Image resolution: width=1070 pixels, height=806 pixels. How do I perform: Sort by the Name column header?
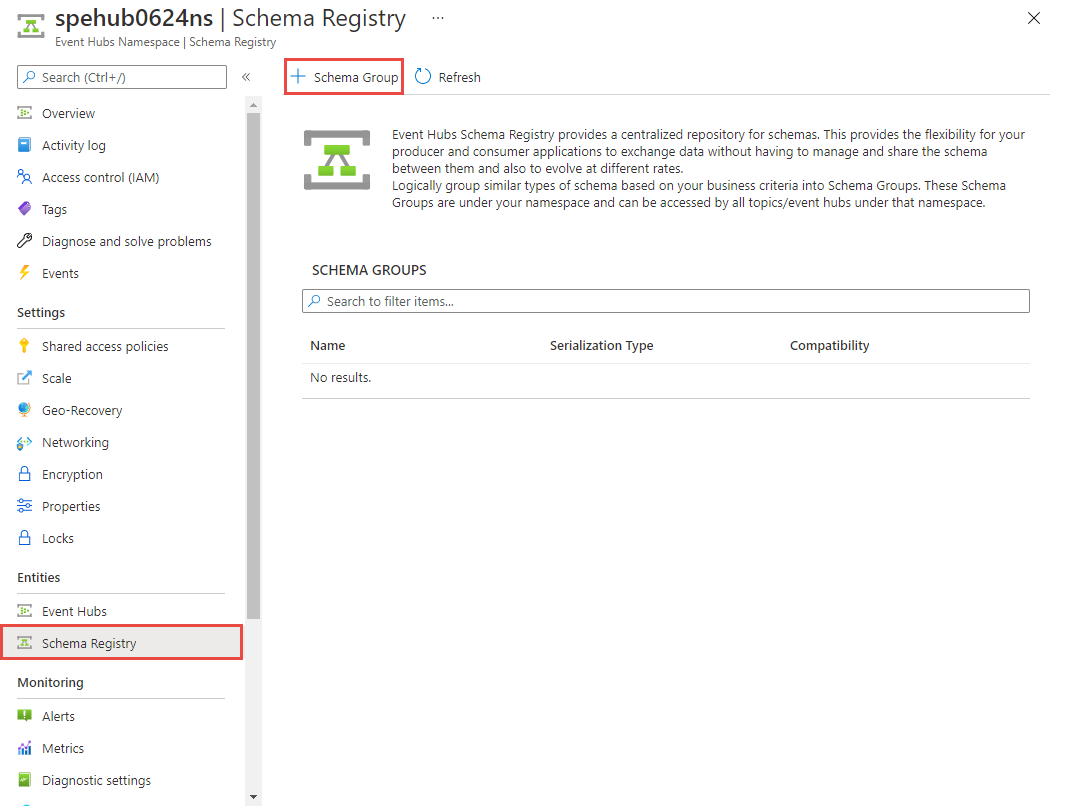328,345
